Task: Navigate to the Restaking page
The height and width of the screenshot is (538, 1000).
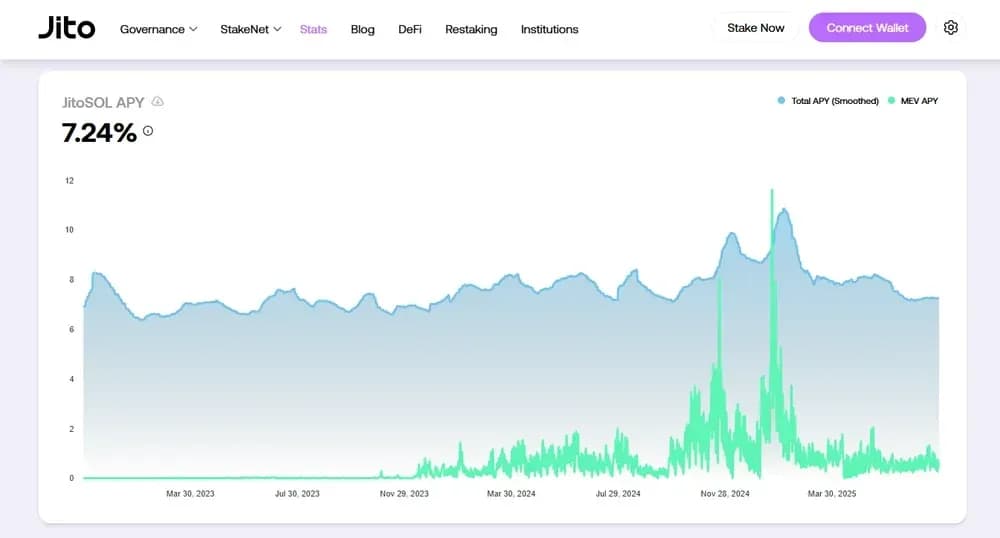Action: (471, 29)
